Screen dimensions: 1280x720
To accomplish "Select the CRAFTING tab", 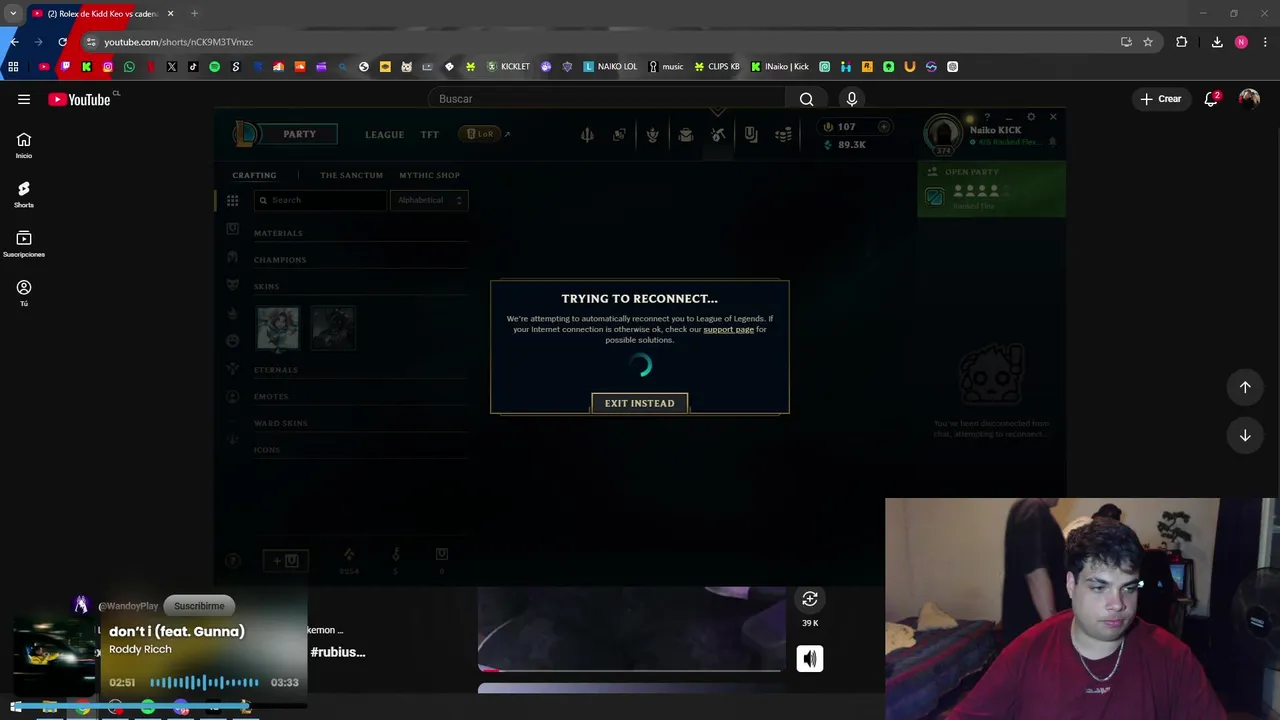I will click(254, 175).
